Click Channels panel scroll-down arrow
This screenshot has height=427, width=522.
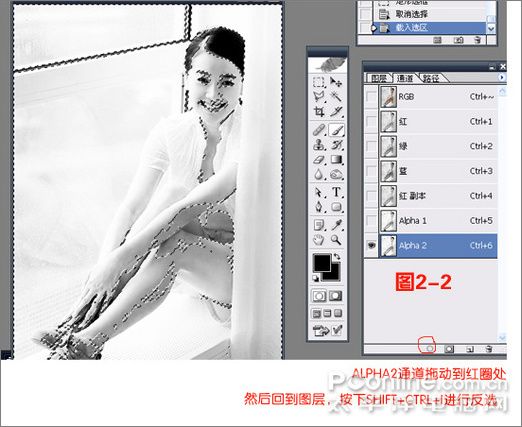click(x=502, y=338)
